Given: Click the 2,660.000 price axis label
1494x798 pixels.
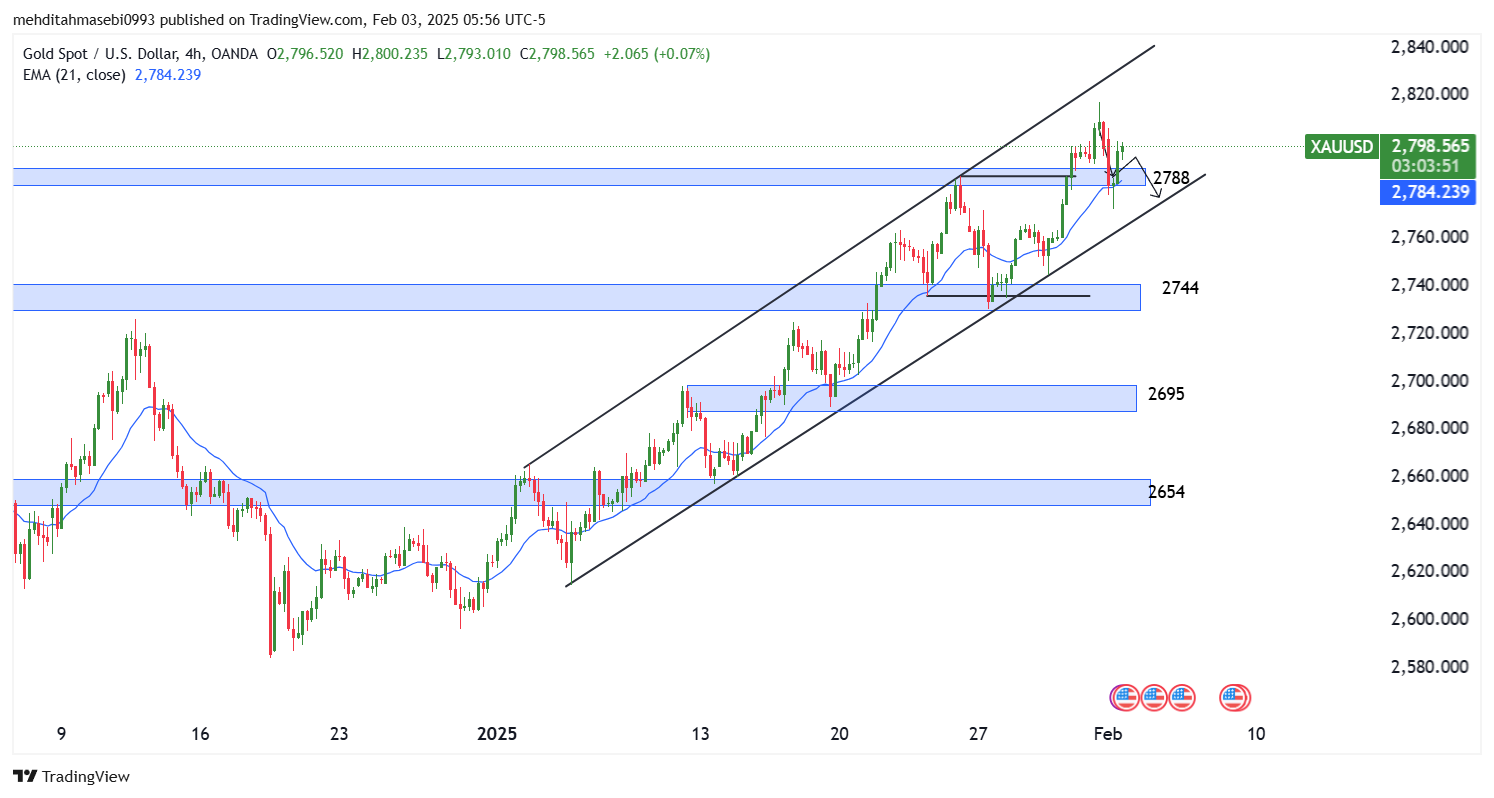Looking at the screenshot, I should (x=1429, y=477).
